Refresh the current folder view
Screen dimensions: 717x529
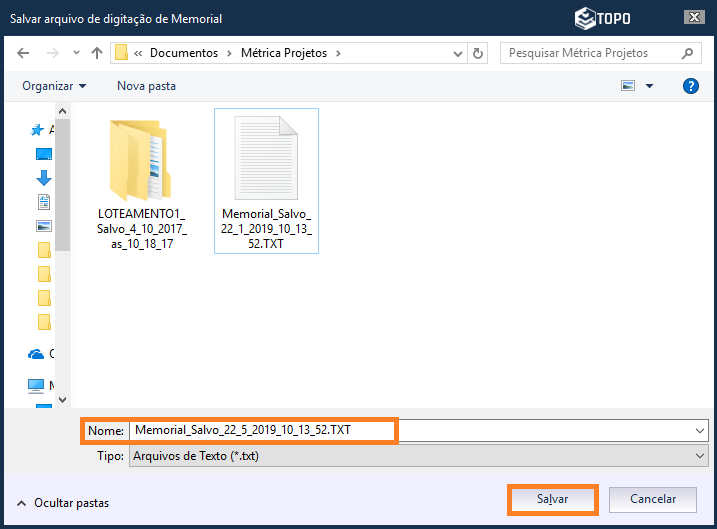[x=478, y=53]
